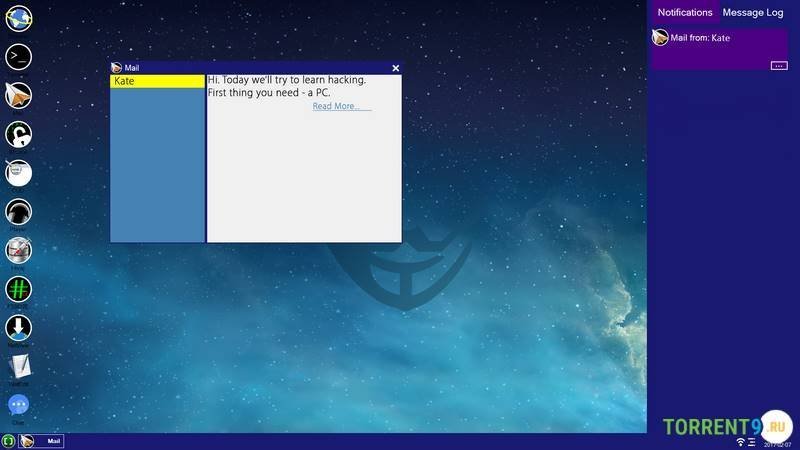The height and width of the screenshot is (450, 800).
Task: Open the blue Chat bubble icon
Action: tap(19, 405)
